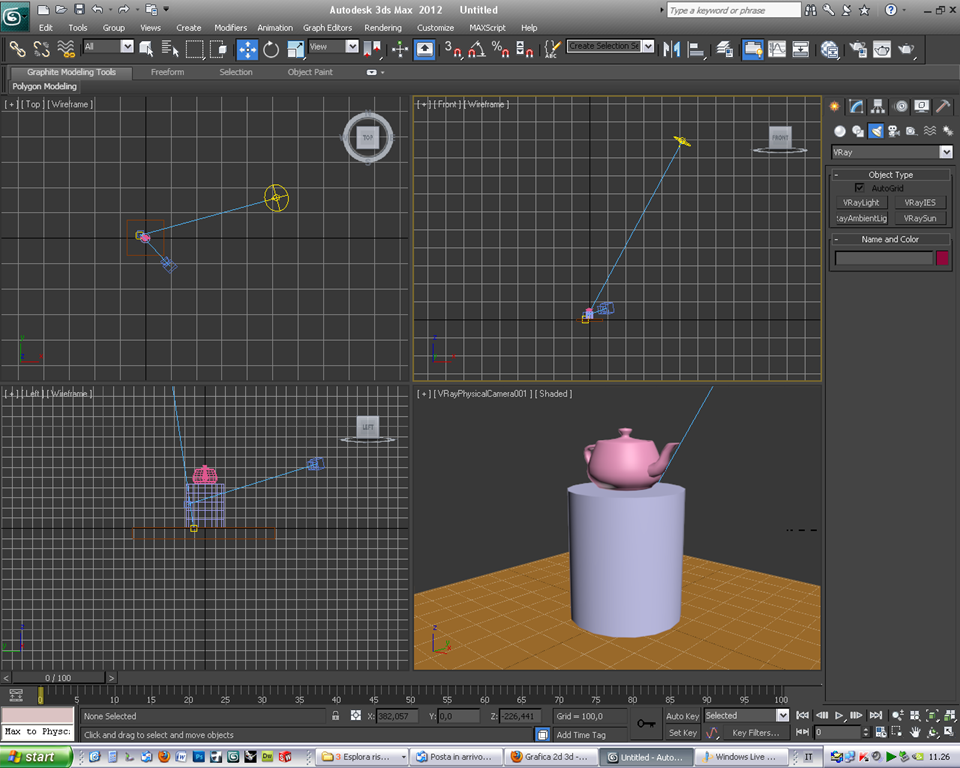Activate the Select and Rotate tool

(271, 49)
